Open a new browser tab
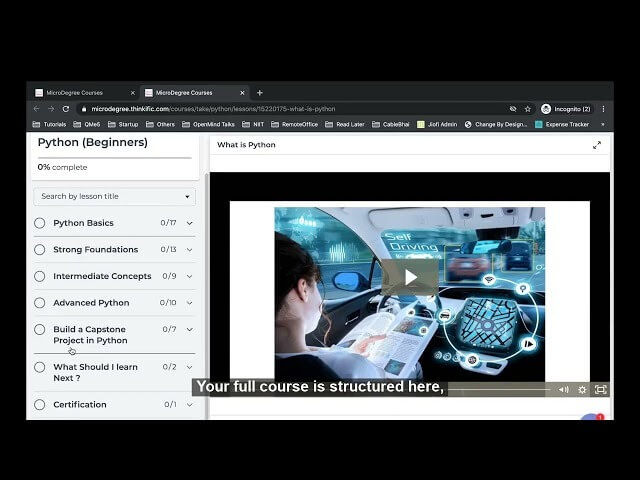 click(260, 92)
